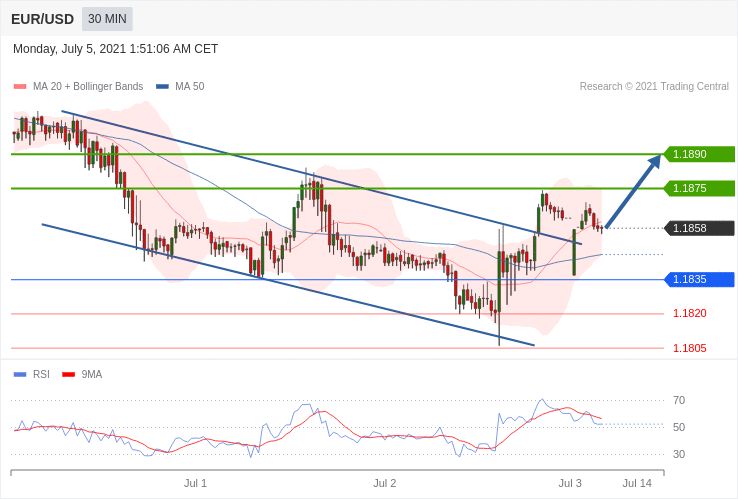This screenshot has width=738, height=500.
Task: Click the 30 MIN timeframe badge
Action: click(107, 19)
